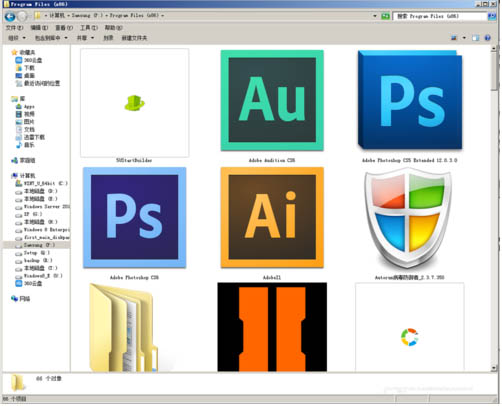Open the 查看(V) menu

(x=64, y=28)
